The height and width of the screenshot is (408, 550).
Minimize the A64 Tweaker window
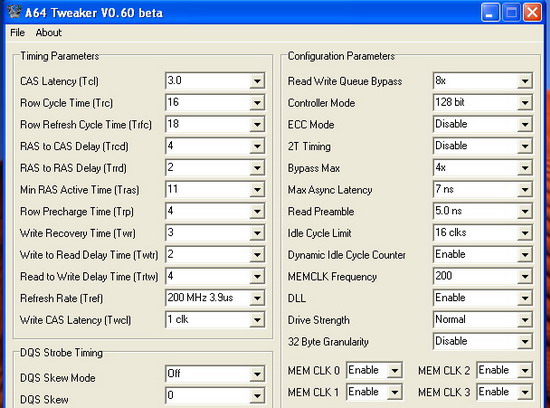(x=490, y=13)
